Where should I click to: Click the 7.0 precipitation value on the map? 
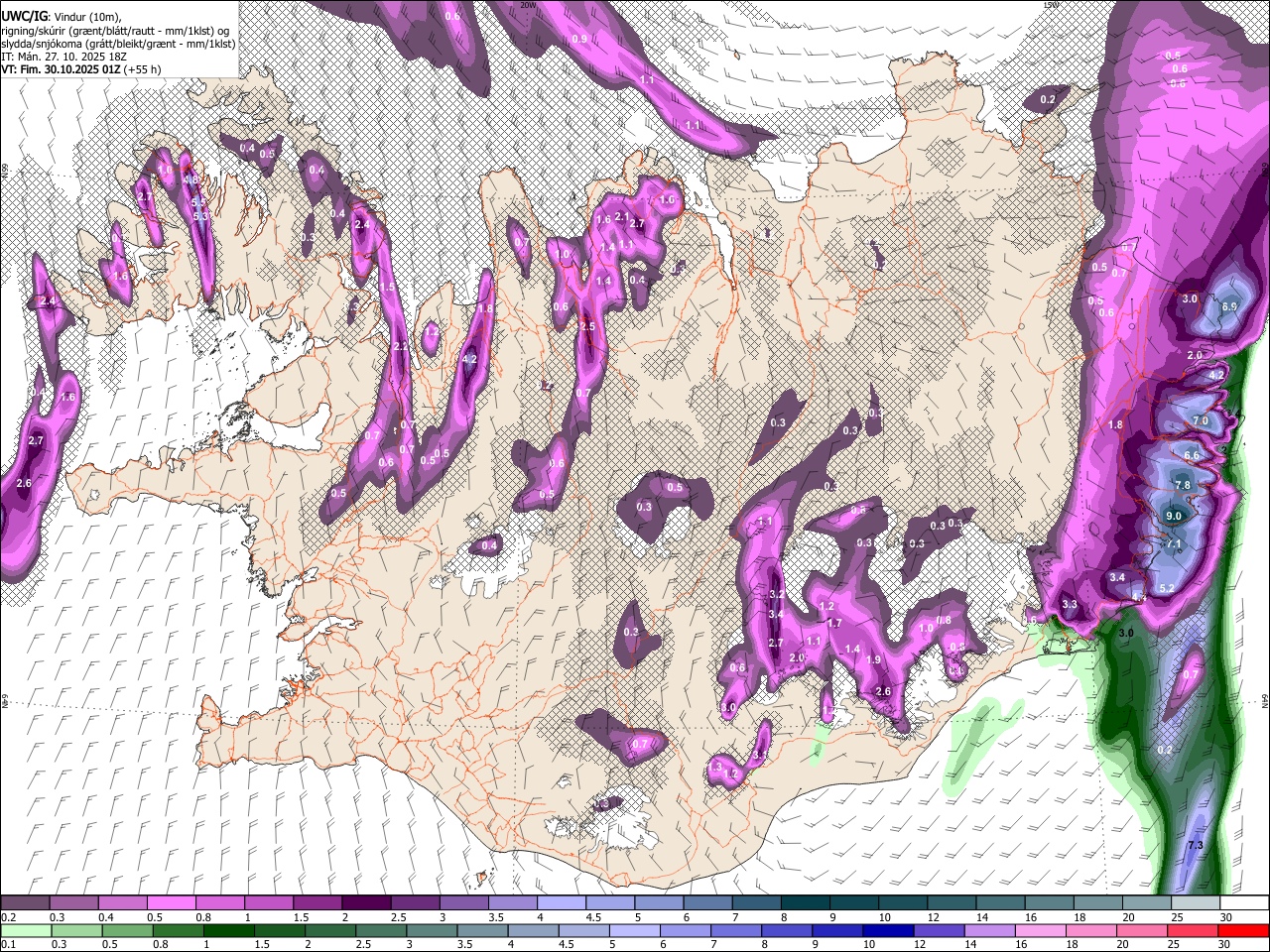point(1200,420)
